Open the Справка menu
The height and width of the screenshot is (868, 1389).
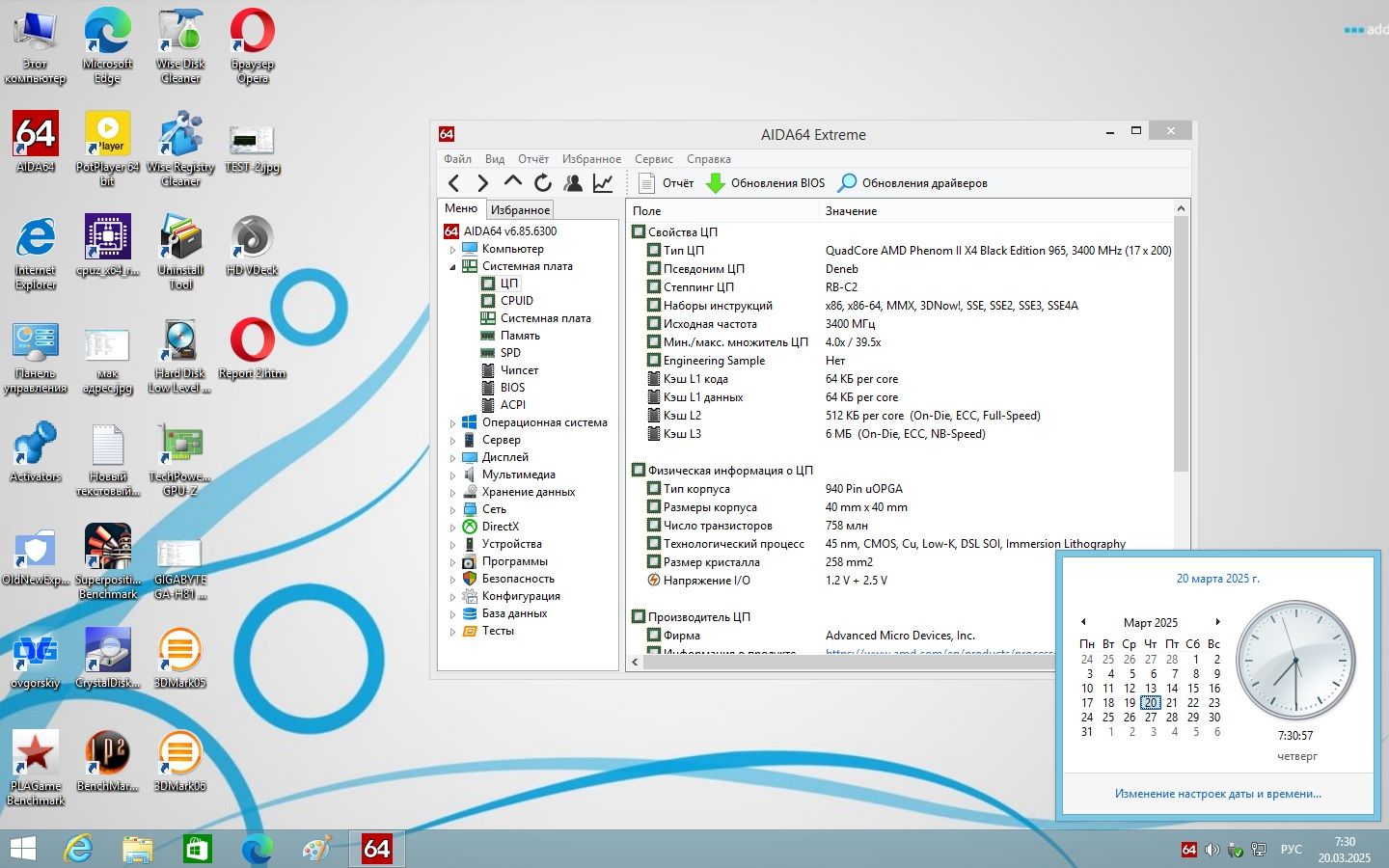709,159
